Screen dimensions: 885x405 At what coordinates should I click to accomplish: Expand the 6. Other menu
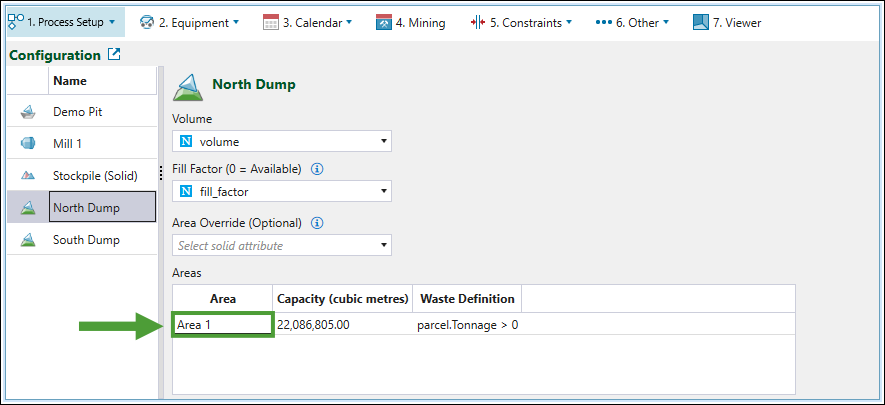click(x=633, y=22)
